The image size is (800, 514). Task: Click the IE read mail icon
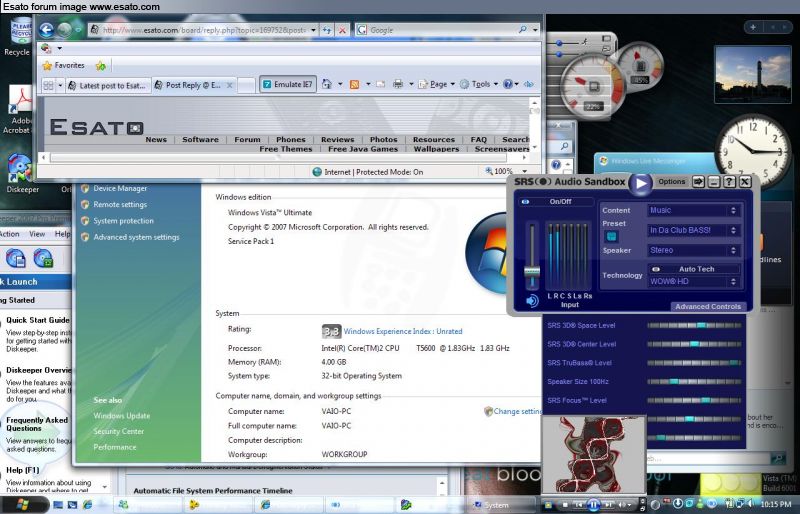tap(381, 84)
